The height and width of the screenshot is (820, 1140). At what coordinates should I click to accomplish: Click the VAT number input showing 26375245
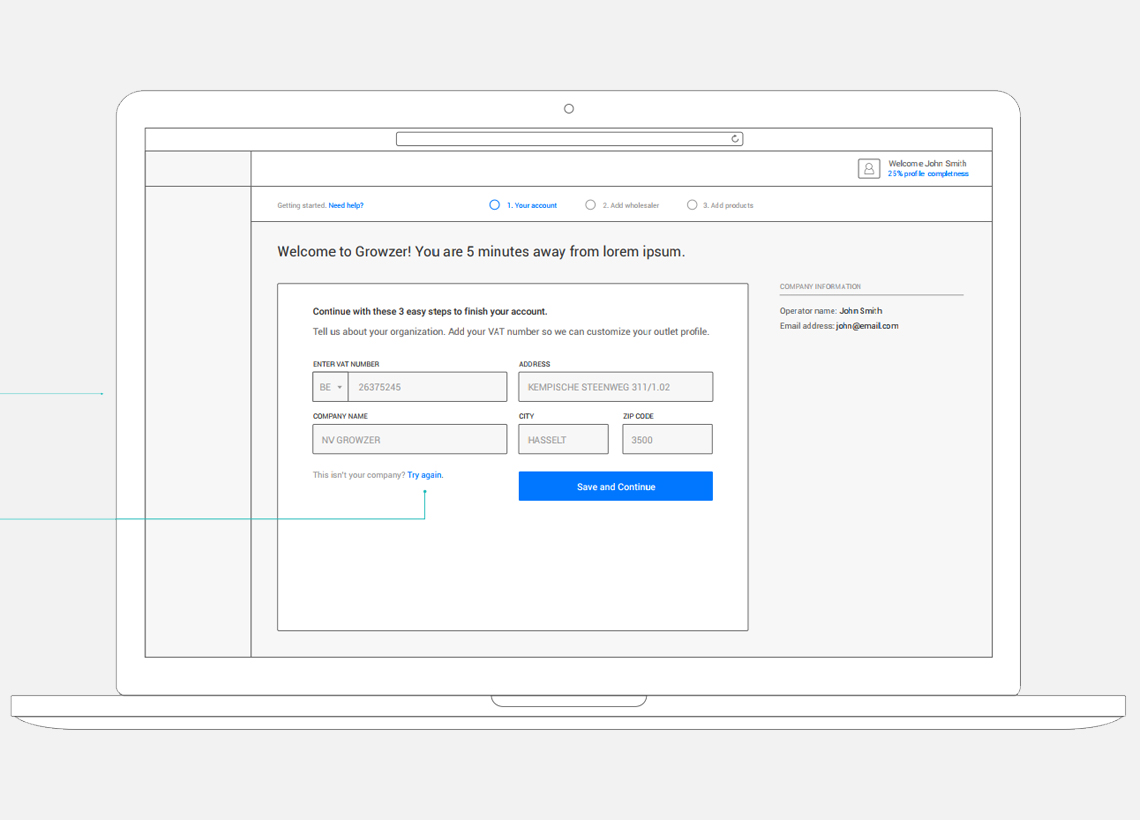point(428,387)
